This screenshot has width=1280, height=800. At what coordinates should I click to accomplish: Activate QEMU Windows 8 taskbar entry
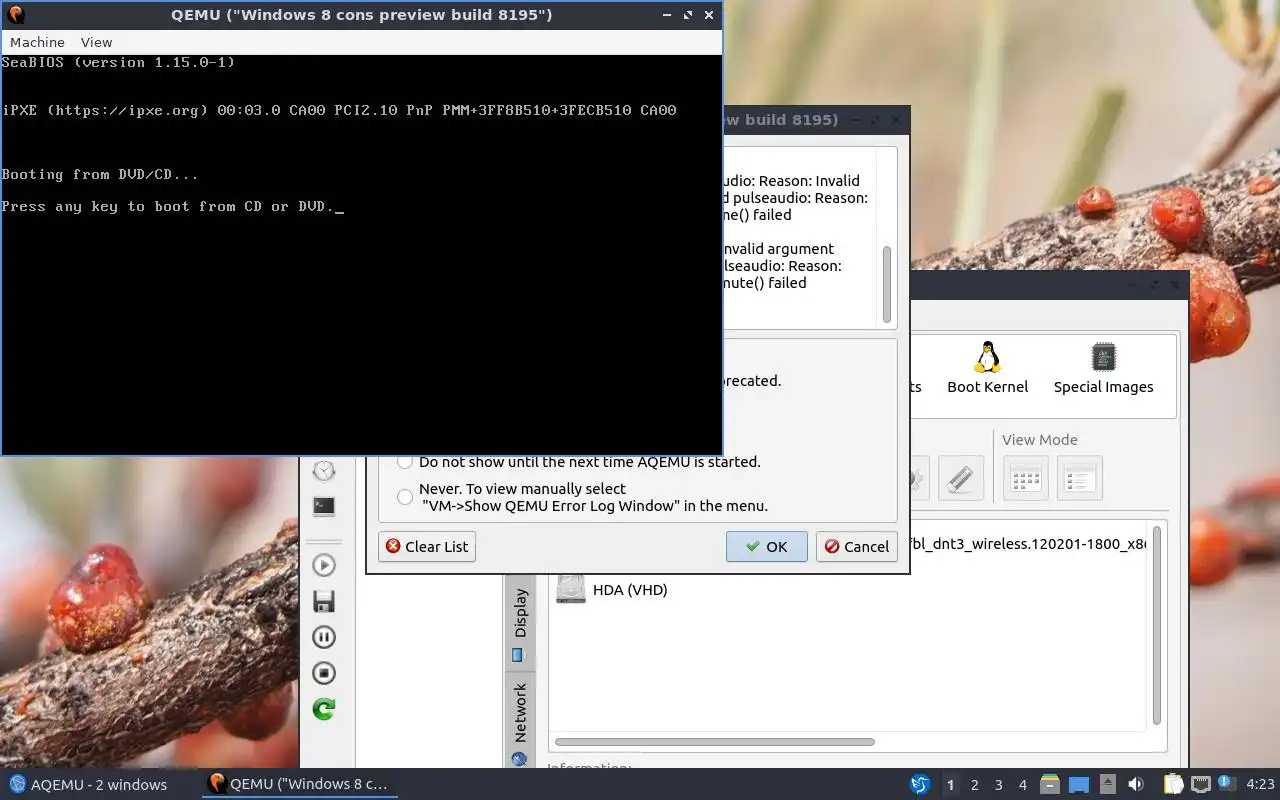[x=299, y=784]
